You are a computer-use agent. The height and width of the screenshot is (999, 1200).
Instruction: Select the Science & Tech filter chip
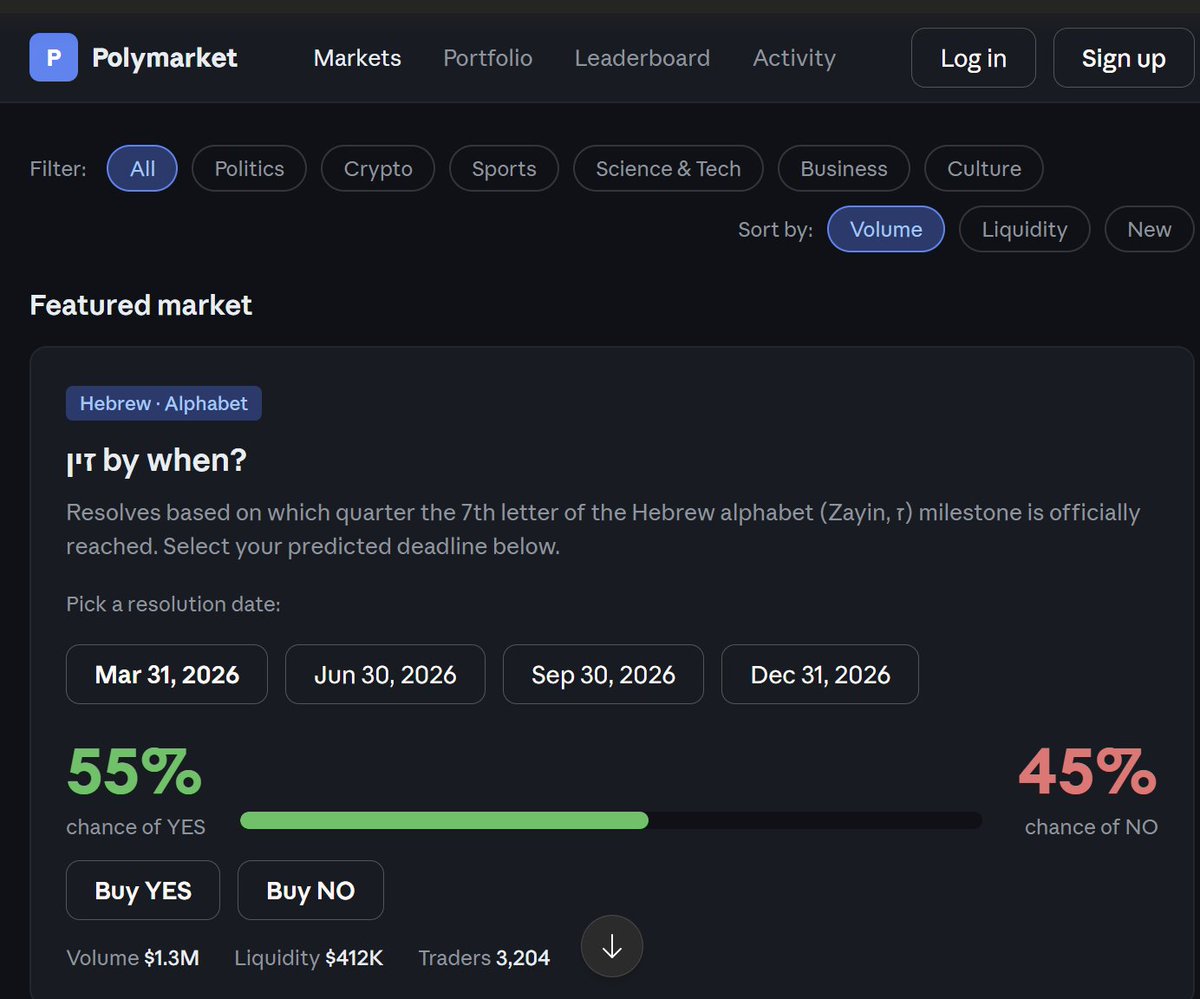pyautogui.click(x=668, y=169)
